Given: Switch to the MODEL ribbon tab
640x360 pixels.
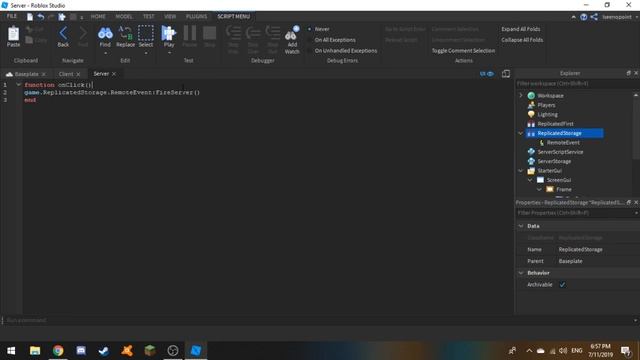Looking at the screenshot, I should click(124, 16).
